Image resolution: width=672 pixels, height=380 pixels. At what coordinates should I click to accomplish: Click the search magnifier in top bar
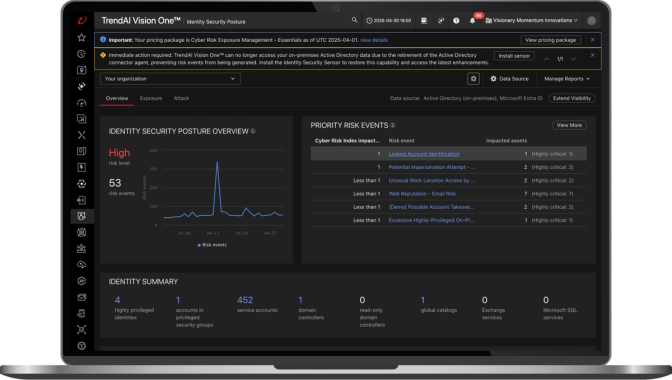point(354,20)
